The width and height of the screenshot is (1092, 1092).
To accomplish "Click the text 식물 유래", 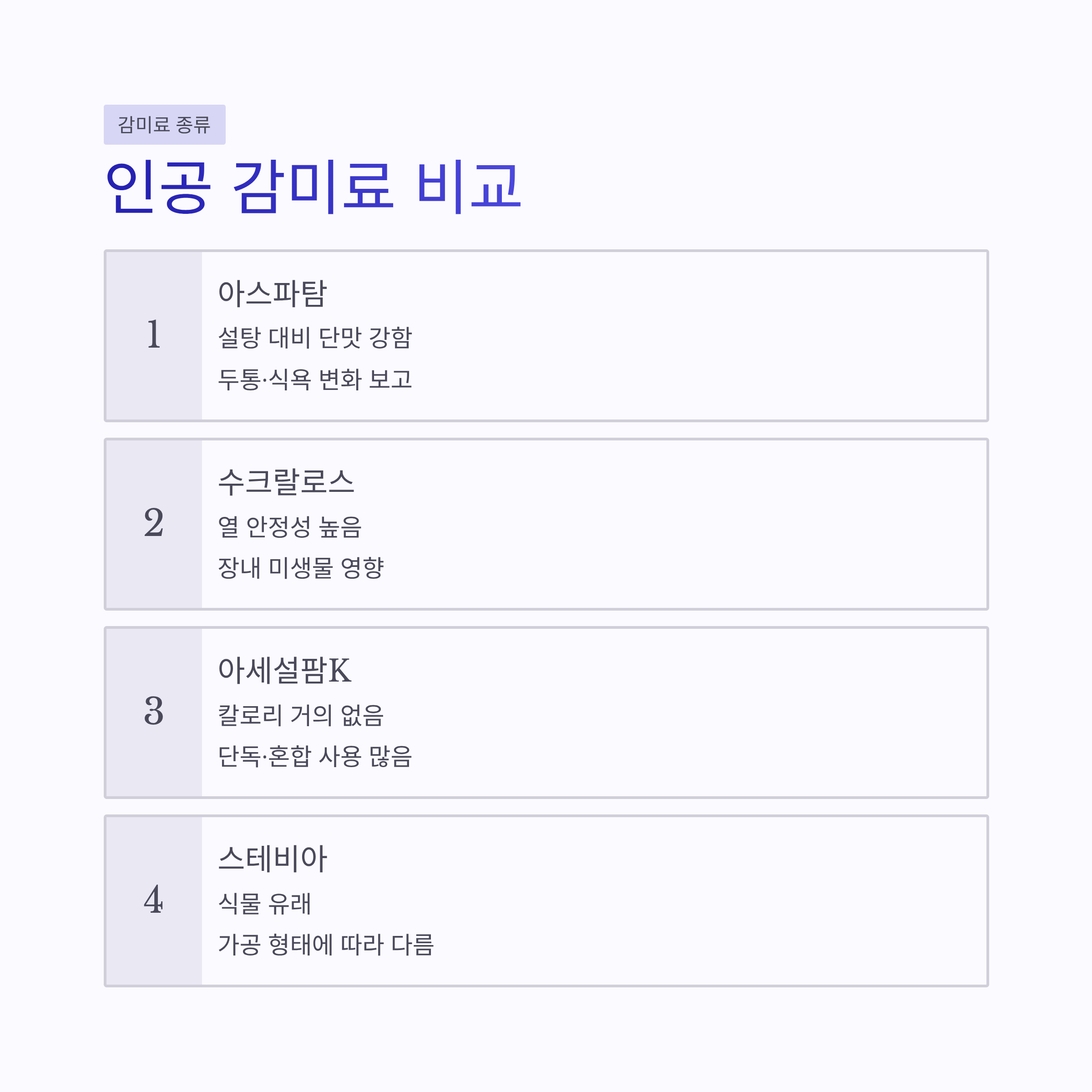I will [x=264, y=903].
